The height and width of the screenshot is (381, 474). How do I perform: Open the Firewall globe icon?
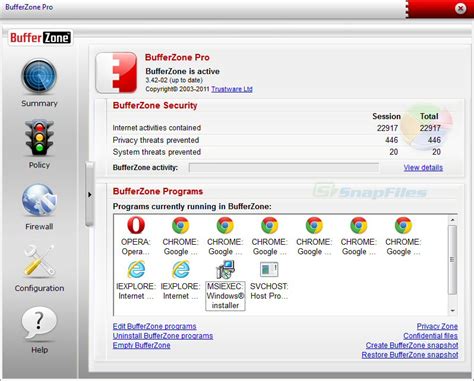pyautogui.click(x=39, y=200)
